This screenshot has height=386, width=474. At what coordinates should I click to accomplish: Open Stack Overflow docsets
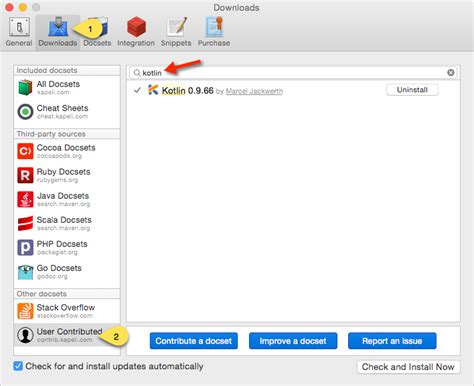(x=67, y=311)
